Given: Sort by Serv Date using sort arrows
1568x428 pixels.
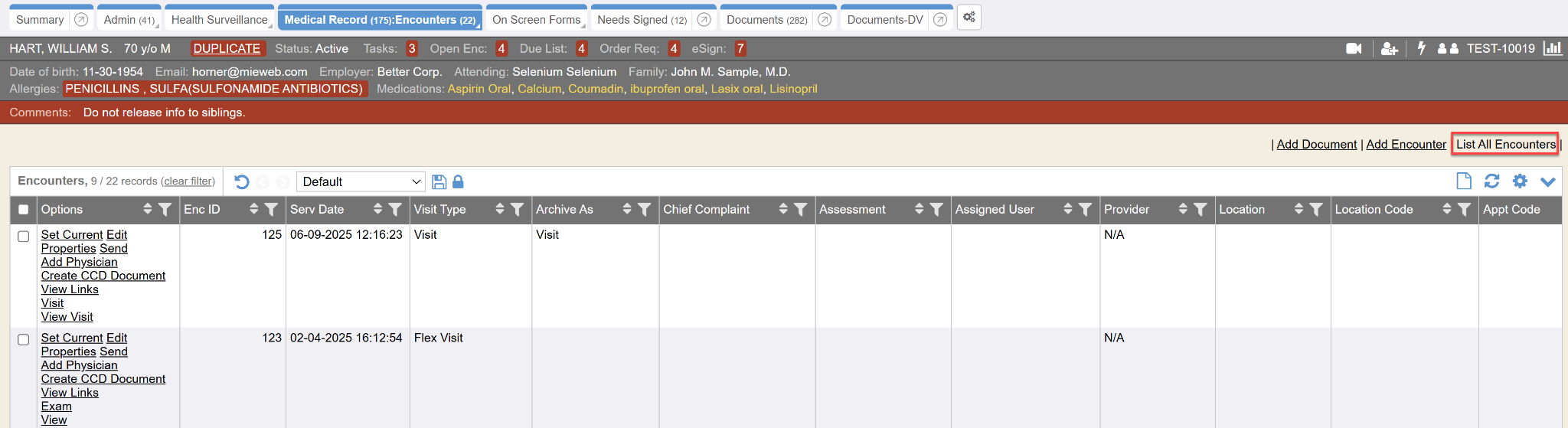Looking at the screenshot, I should click(x=377, y=209).
